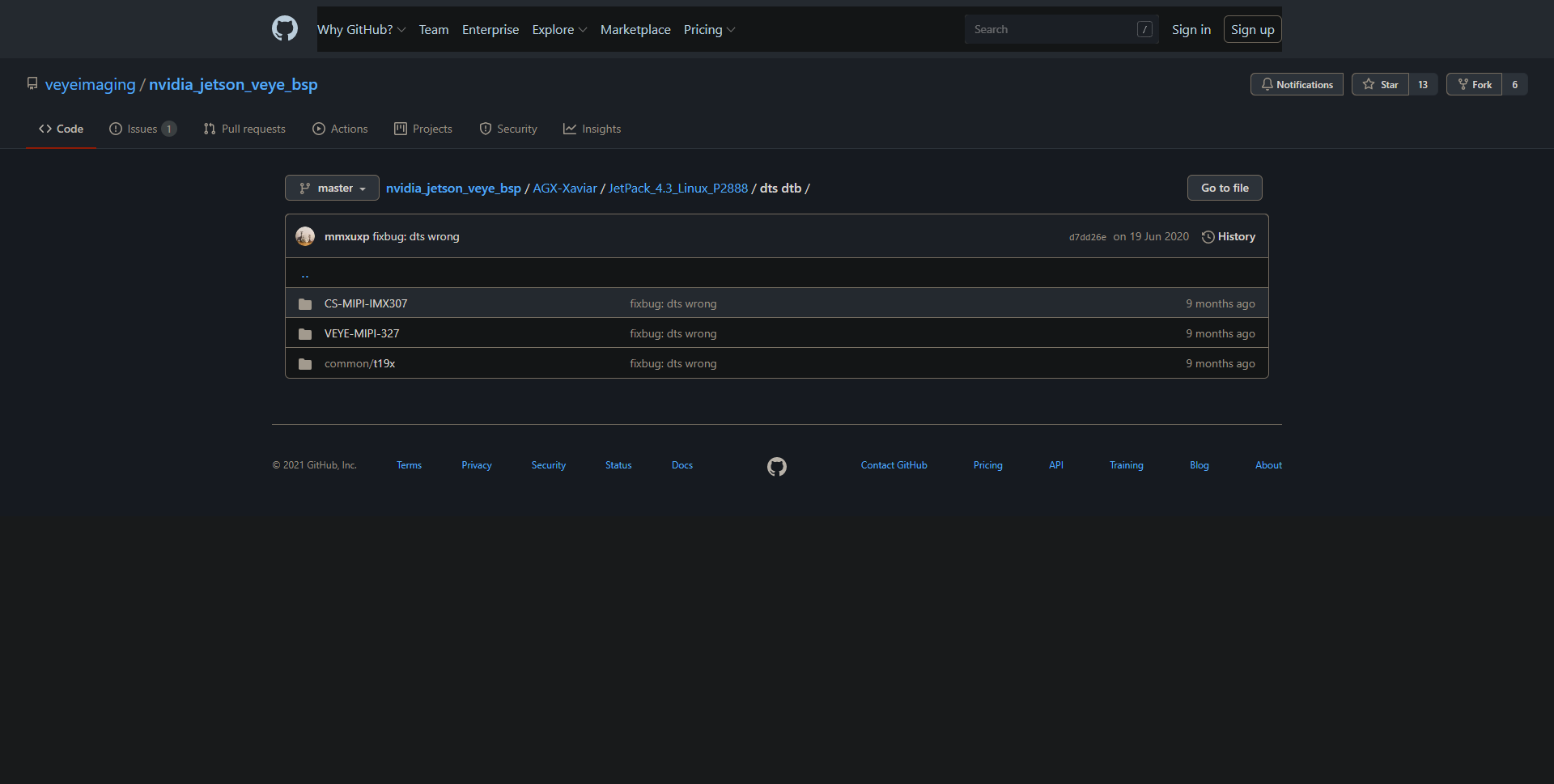This screenshot has height=784, width=1554.
Task: Fork this repository
Action: pyautogui.click(x=1474, y=84)
